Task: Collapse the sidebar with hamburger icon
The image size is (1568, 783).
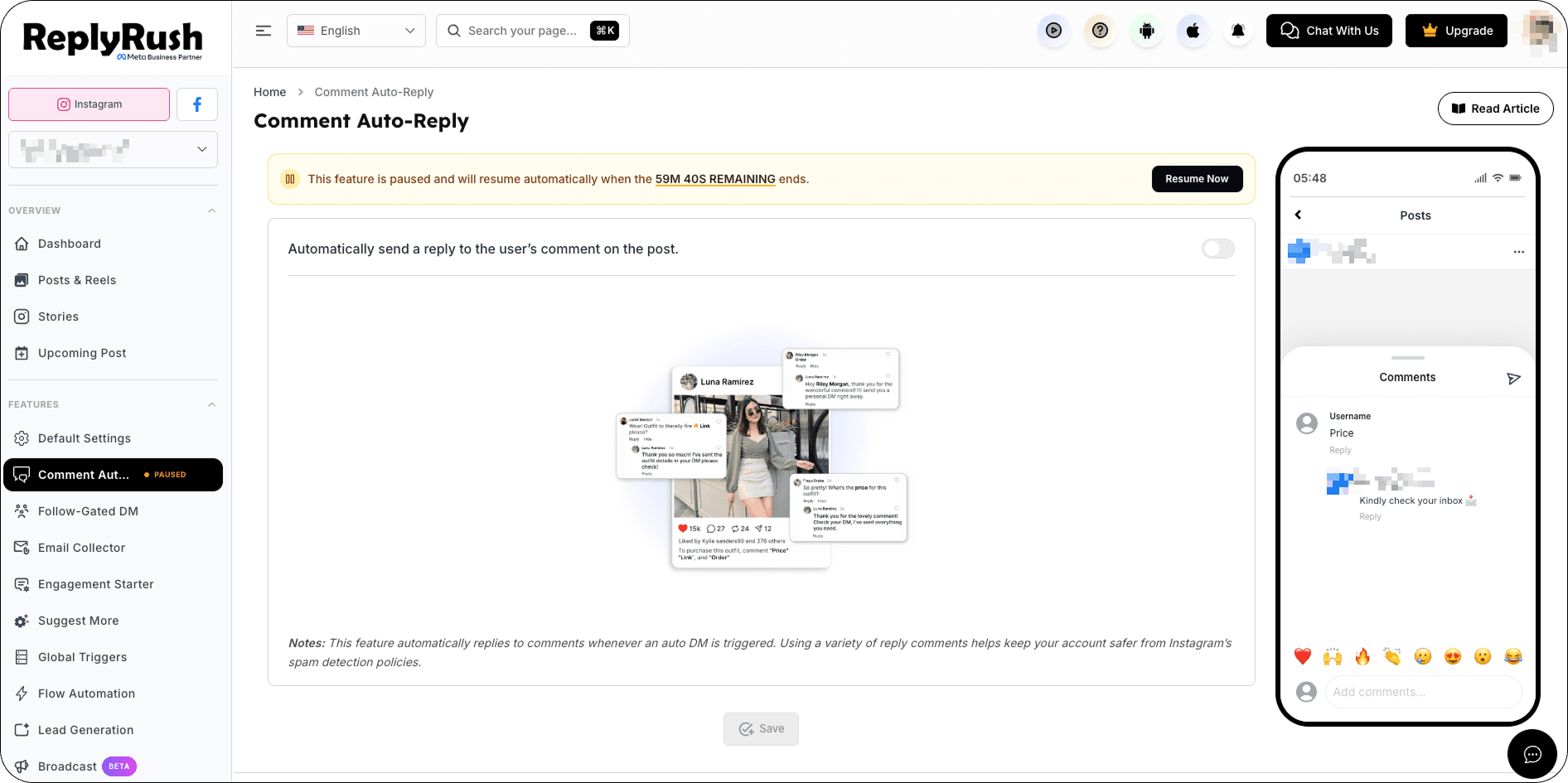Action: pos(264,31)
